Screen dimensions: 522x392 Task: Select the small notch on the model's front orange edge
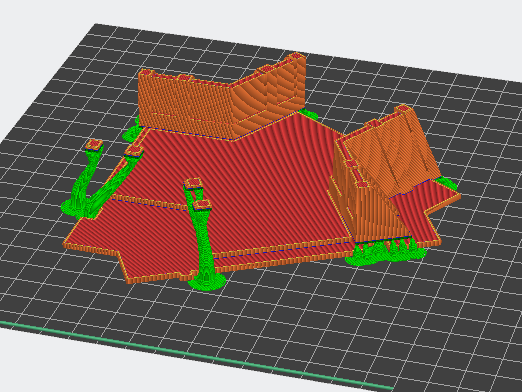(x=187, y=275)
